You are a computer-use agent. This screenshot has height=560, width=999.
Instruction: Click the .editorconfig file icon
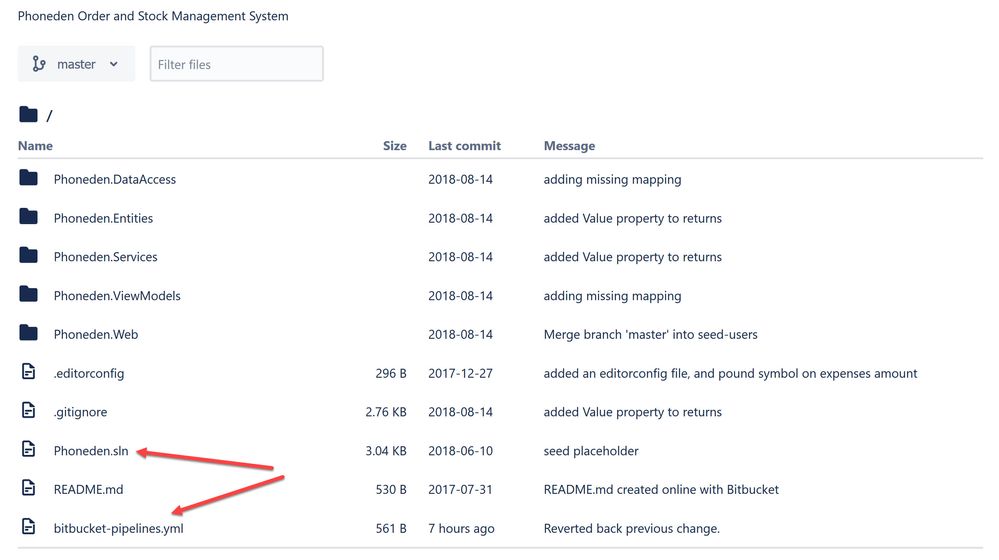[29, 371]
